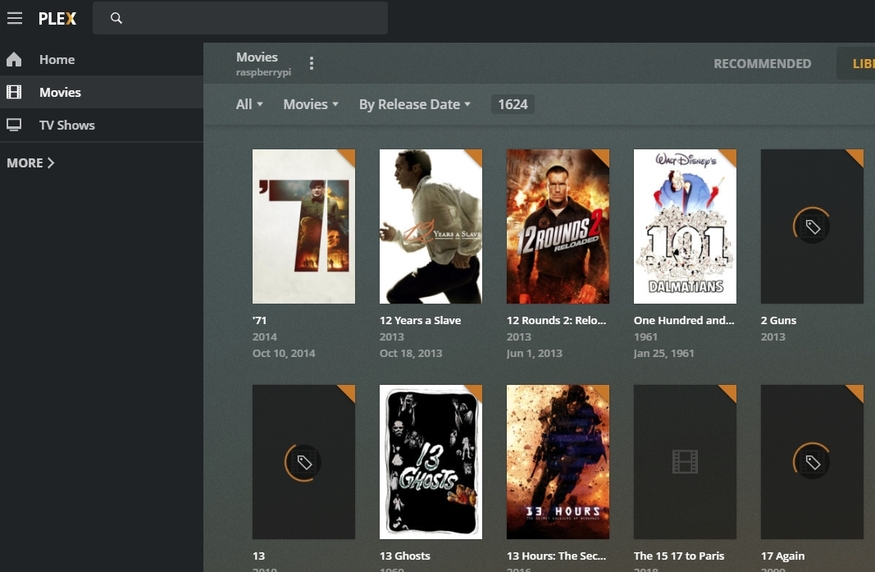Open TV Shows in the sidebar
This screenshot has width=875, height=572.
[x=102, y=125]
